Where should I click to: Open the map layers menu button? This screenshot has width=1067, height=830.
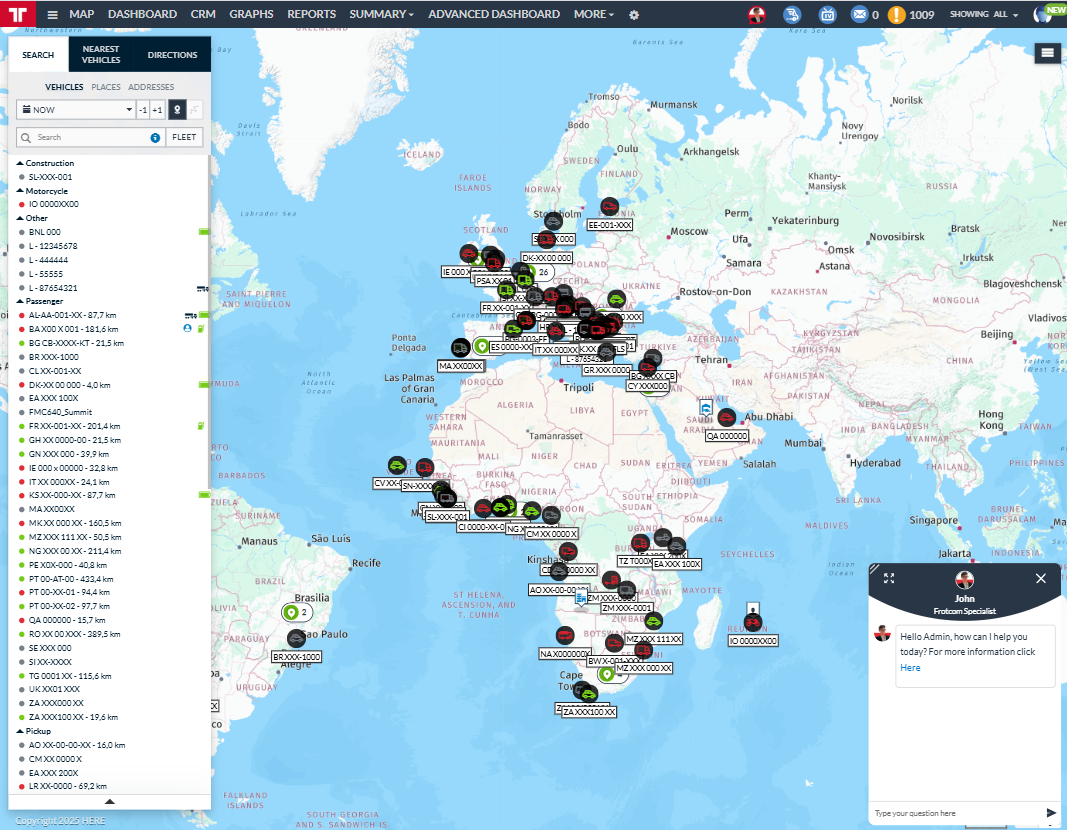pyautogui.click(x=1047, y=53)
